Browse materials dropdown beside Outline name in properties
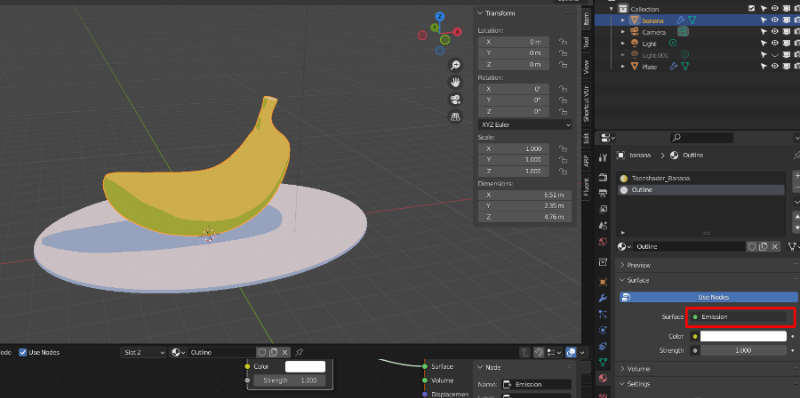The height and width of the screenshot is (398, 800). [x=624, y=246]
